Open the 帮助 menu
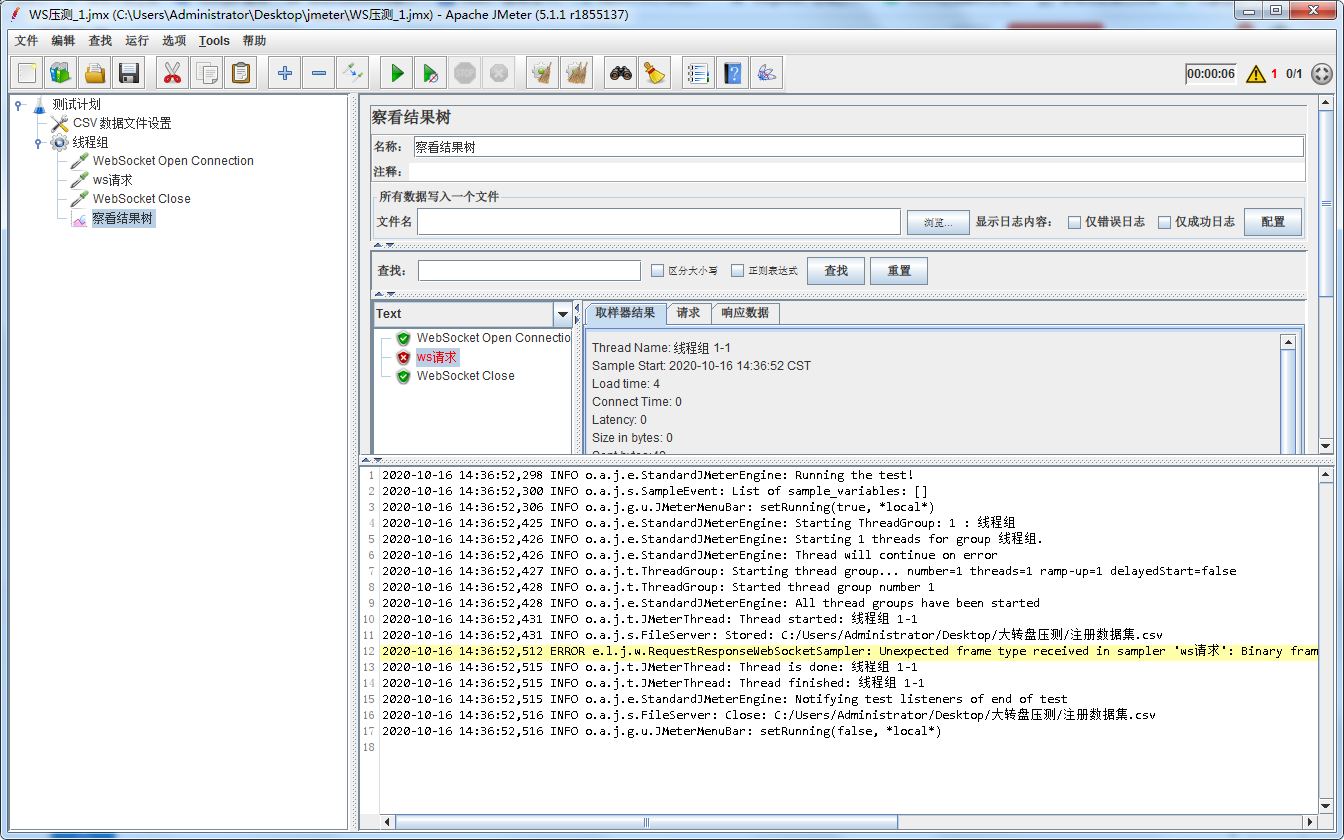The image size is (1344, 840). [254, 41]
